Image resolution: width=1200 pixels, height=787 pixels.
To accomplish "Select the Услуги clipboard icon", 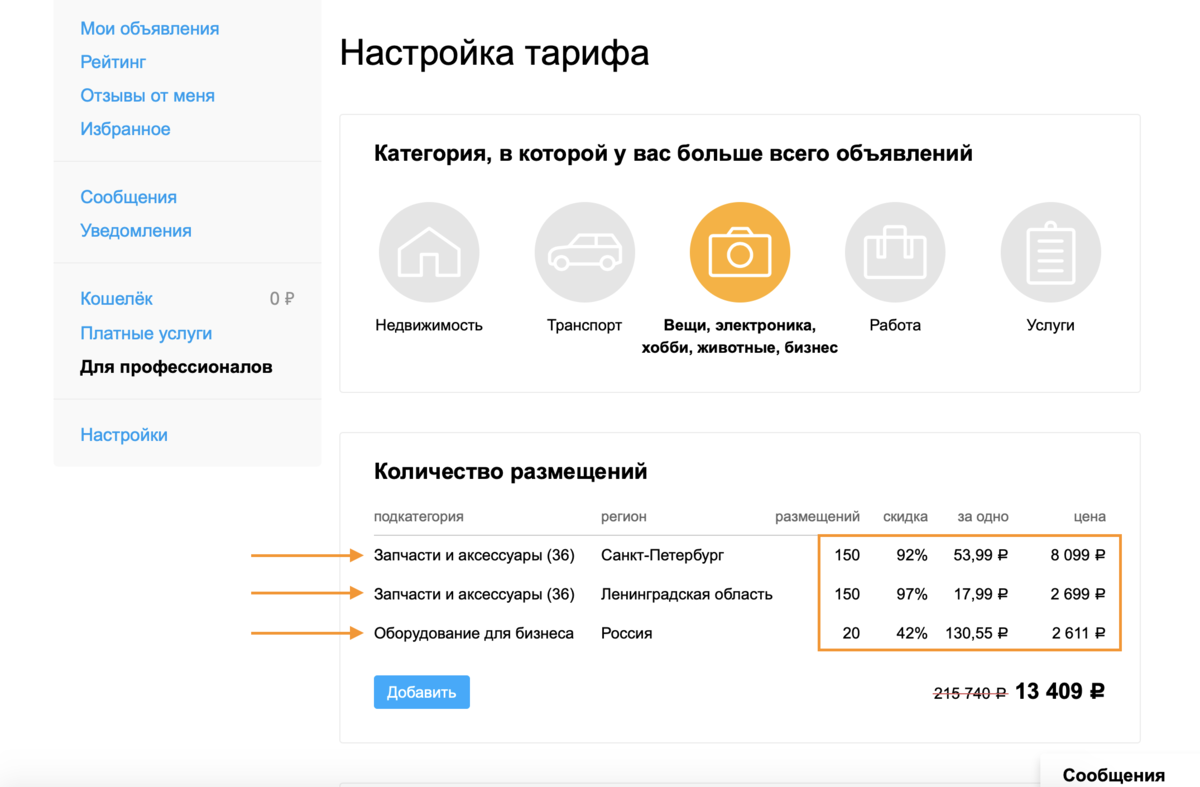I will tap(1050, 251).
